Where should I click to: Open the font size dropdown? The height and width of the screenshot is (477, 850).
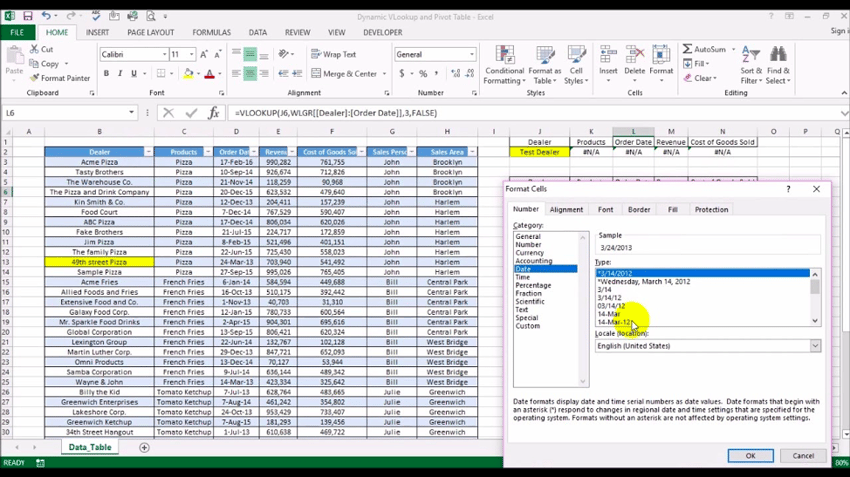pos(191,54)
